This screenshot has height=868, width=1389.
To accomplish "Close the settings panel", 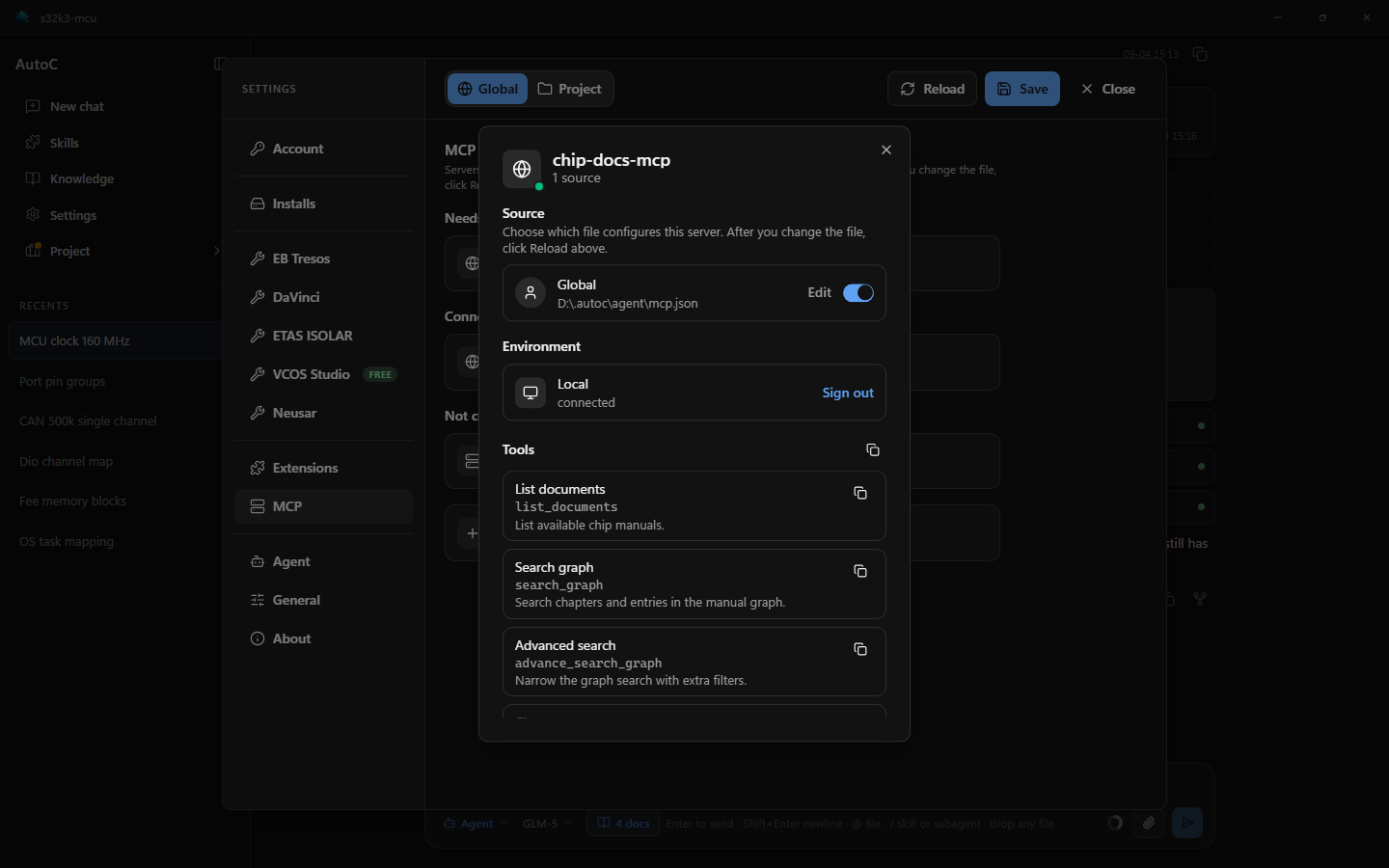I will point(1108,89).
